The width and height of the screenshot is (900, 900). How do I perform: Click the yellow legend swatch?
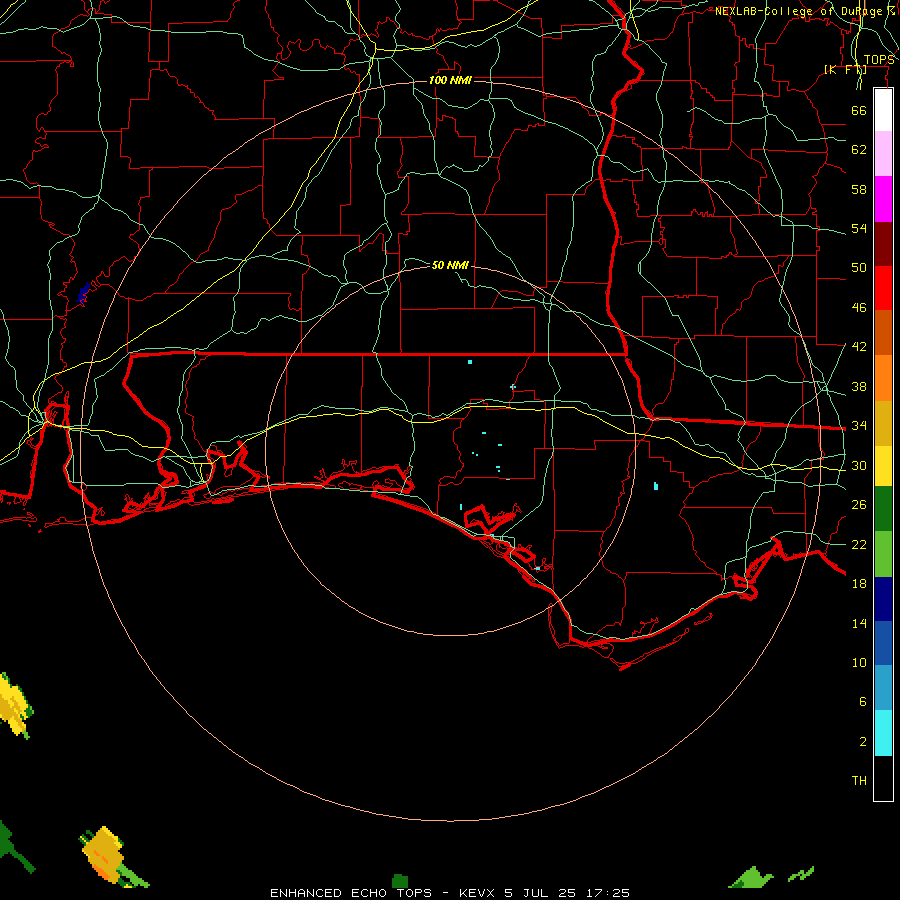coord(883,465)
